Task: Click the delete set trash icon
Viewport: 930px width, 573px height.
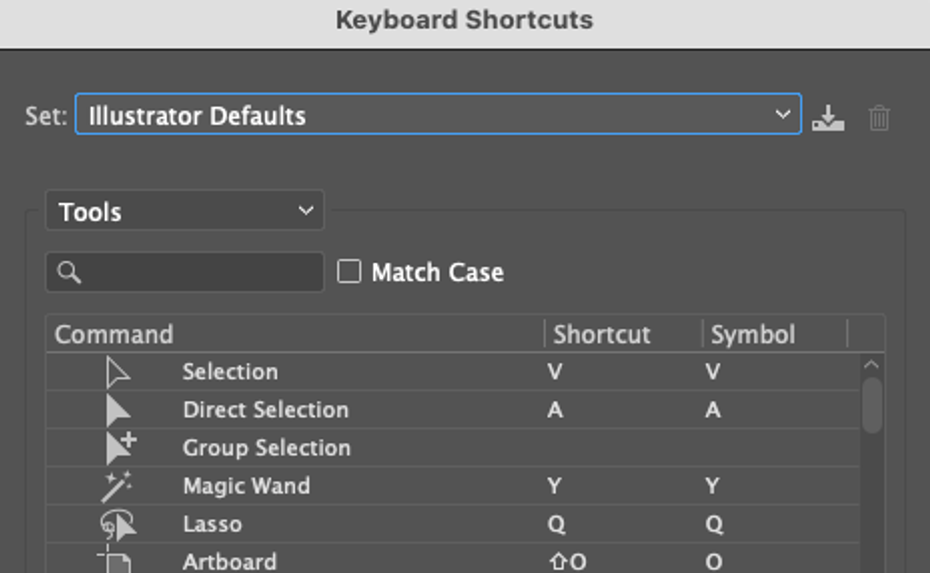Action: [879, 118]
